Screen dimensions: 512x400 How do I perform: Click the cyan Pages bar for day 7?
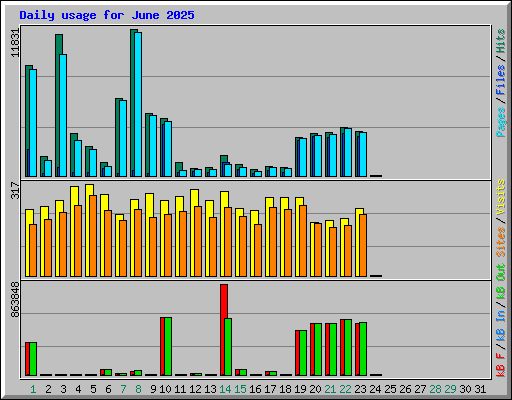click(x=123, y=138)
